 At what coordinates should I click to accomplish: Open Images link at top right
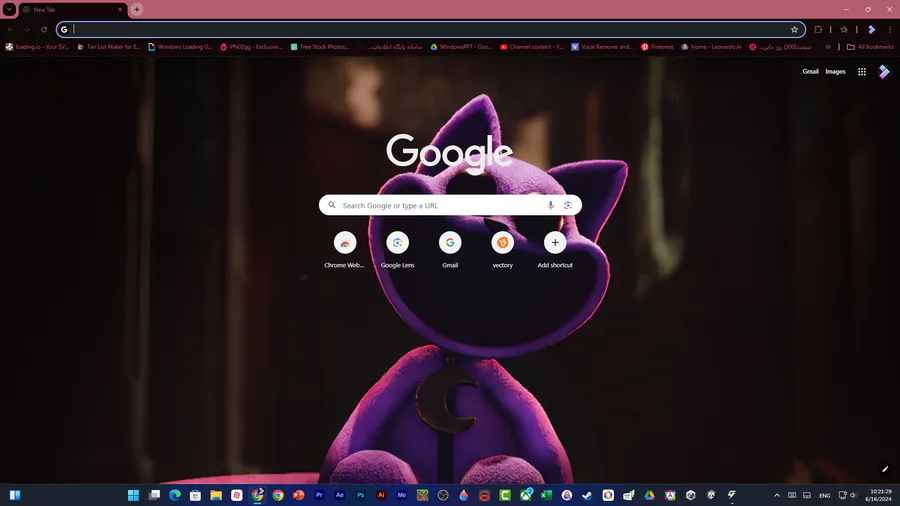(x=835, y=72)
